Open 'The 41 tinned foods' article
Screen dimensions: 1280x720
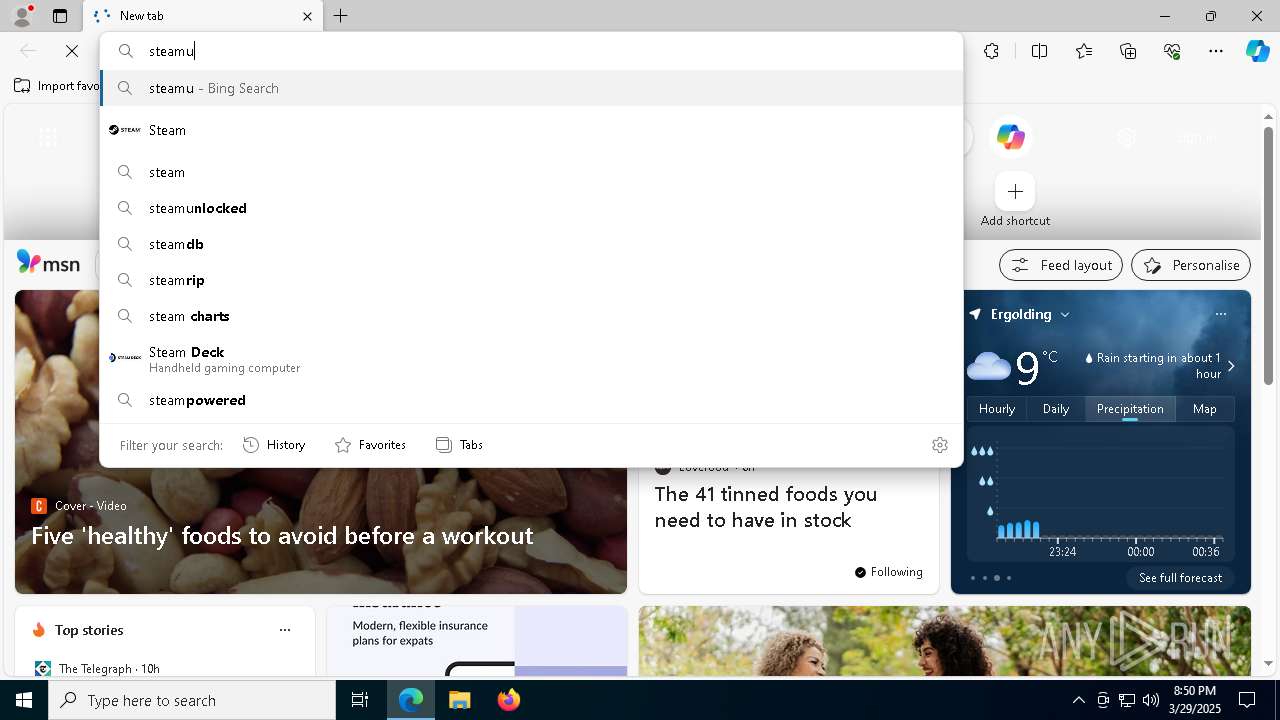(765, 507)
